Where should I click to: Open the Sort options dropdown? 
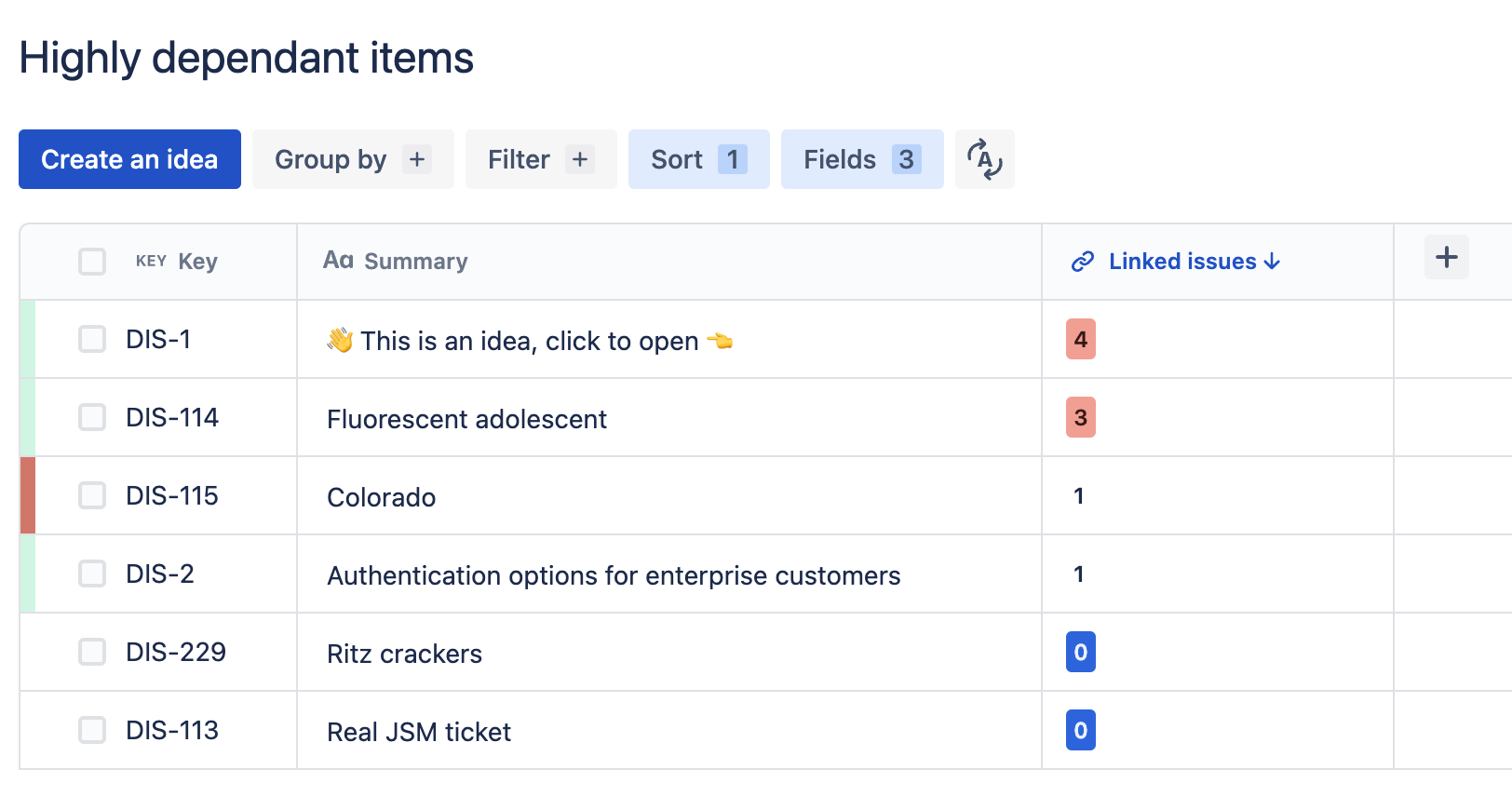[677, 159]
